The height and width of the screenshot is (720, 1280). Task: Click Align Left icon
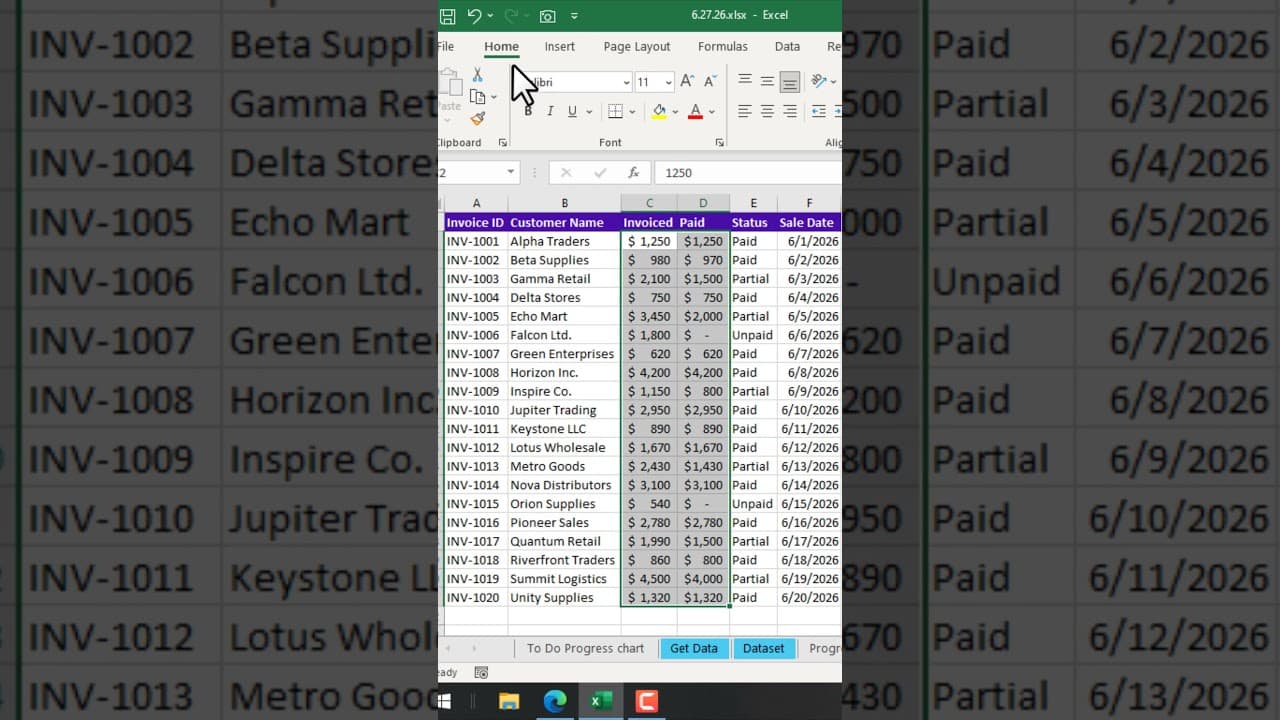(x=745, y=111)
